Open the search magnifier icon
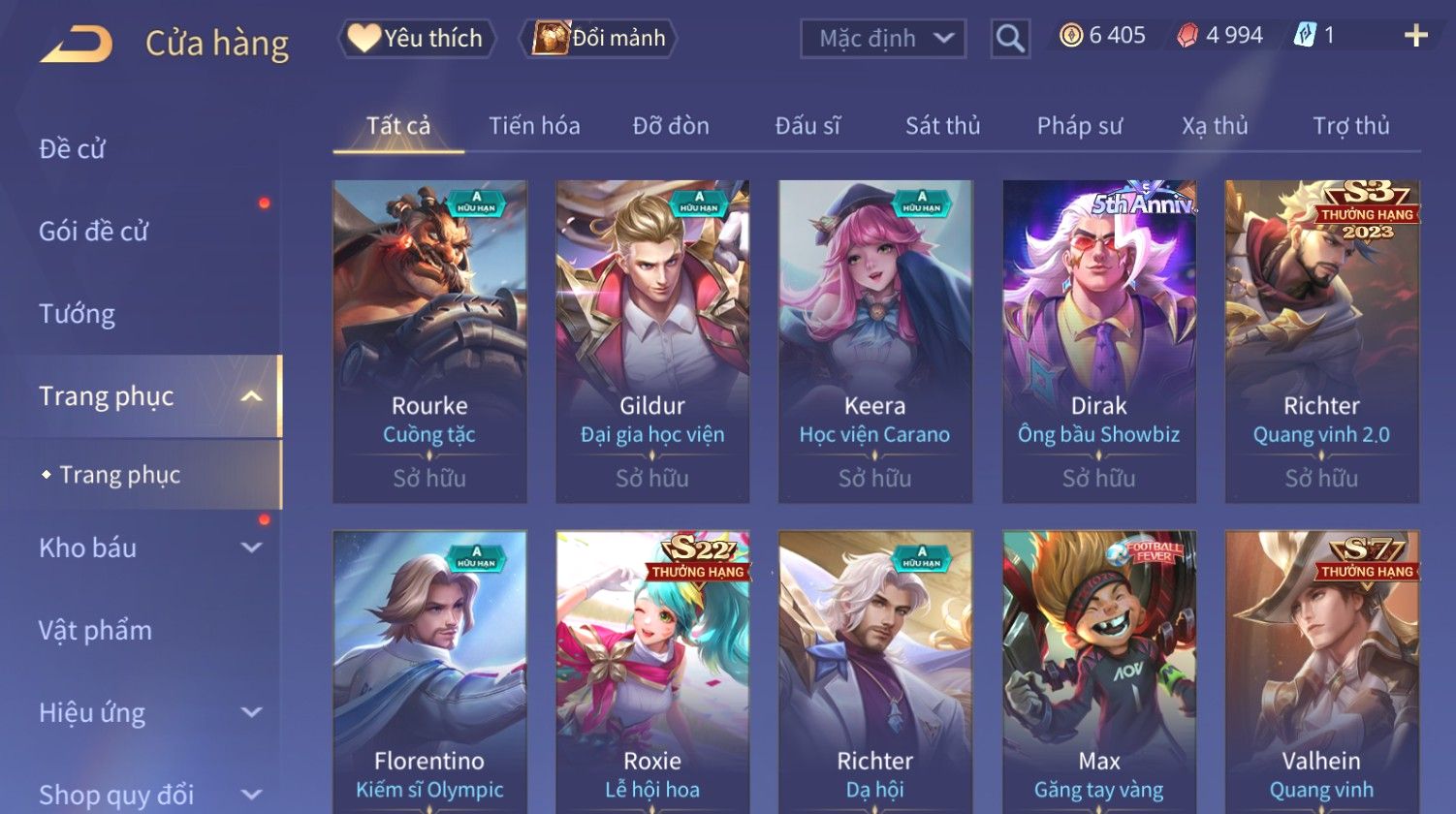 1010,39
